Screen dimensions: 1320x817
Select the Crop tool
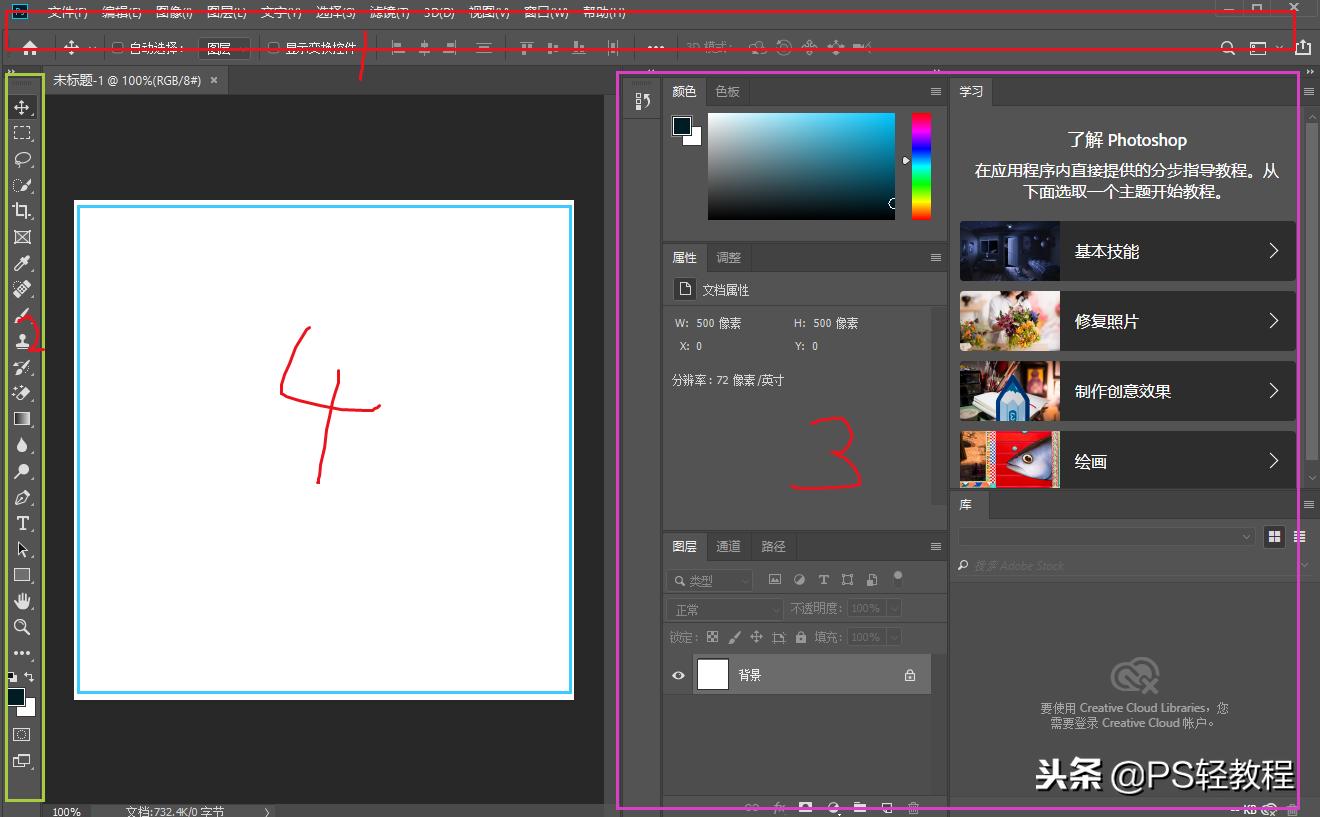coord(22,211)
